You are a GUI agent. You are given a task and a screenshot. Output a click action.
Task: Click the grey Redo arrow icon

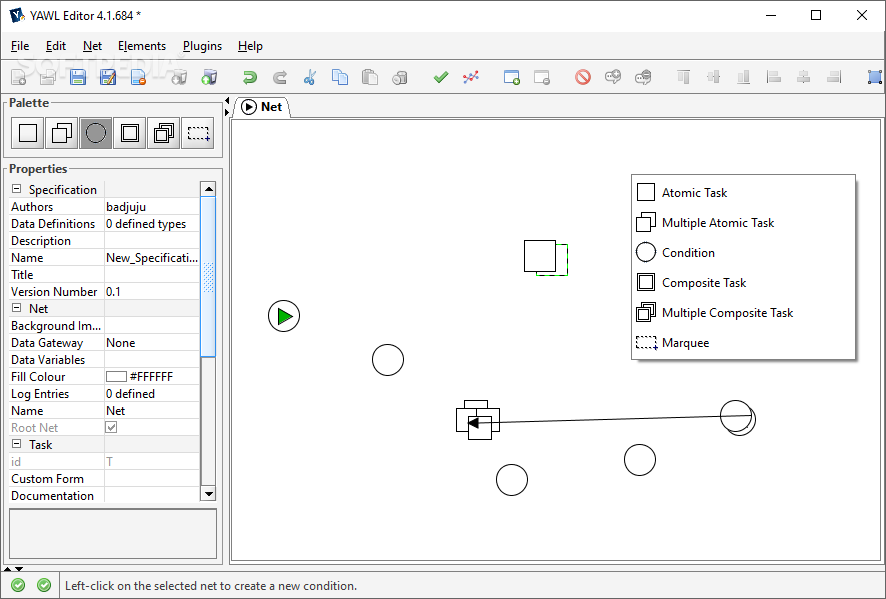pyautogui.click(x=280, y=77)
